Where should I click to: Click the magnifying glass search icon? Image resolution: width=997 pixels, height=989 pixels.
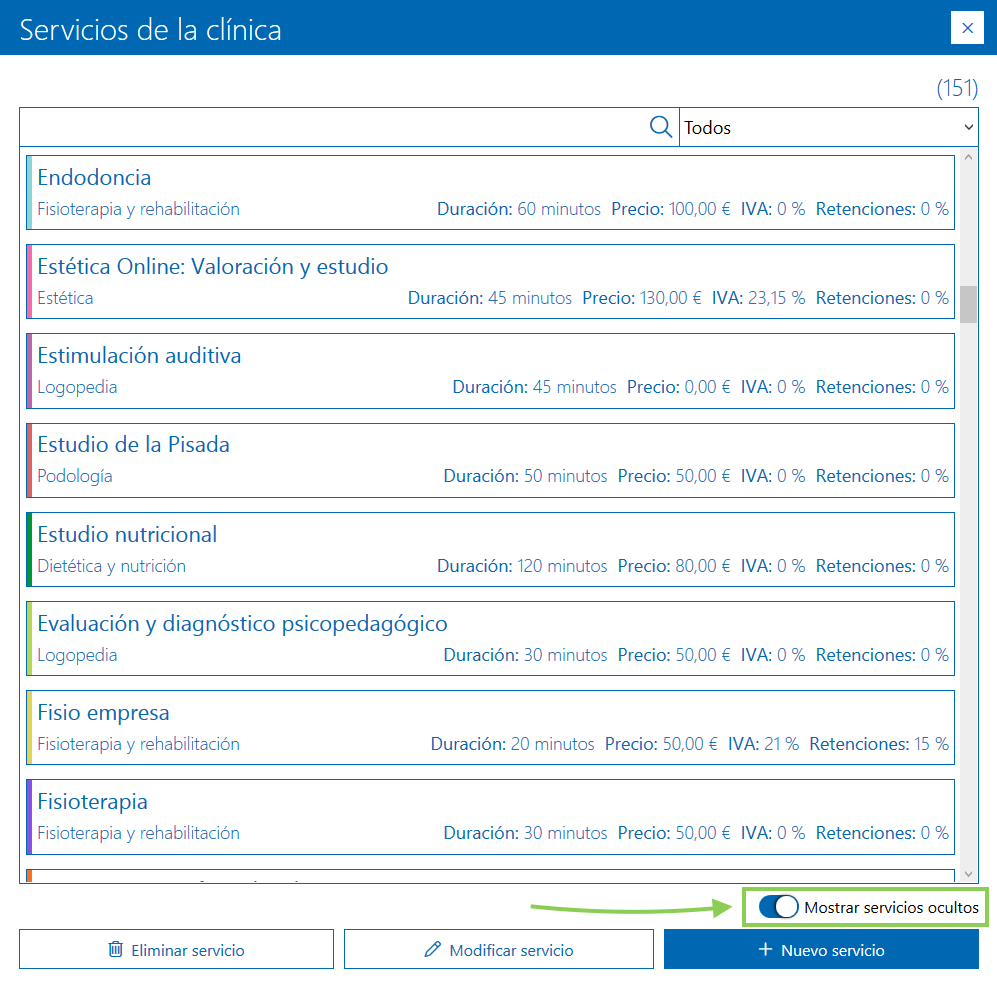tap(661, 127)
